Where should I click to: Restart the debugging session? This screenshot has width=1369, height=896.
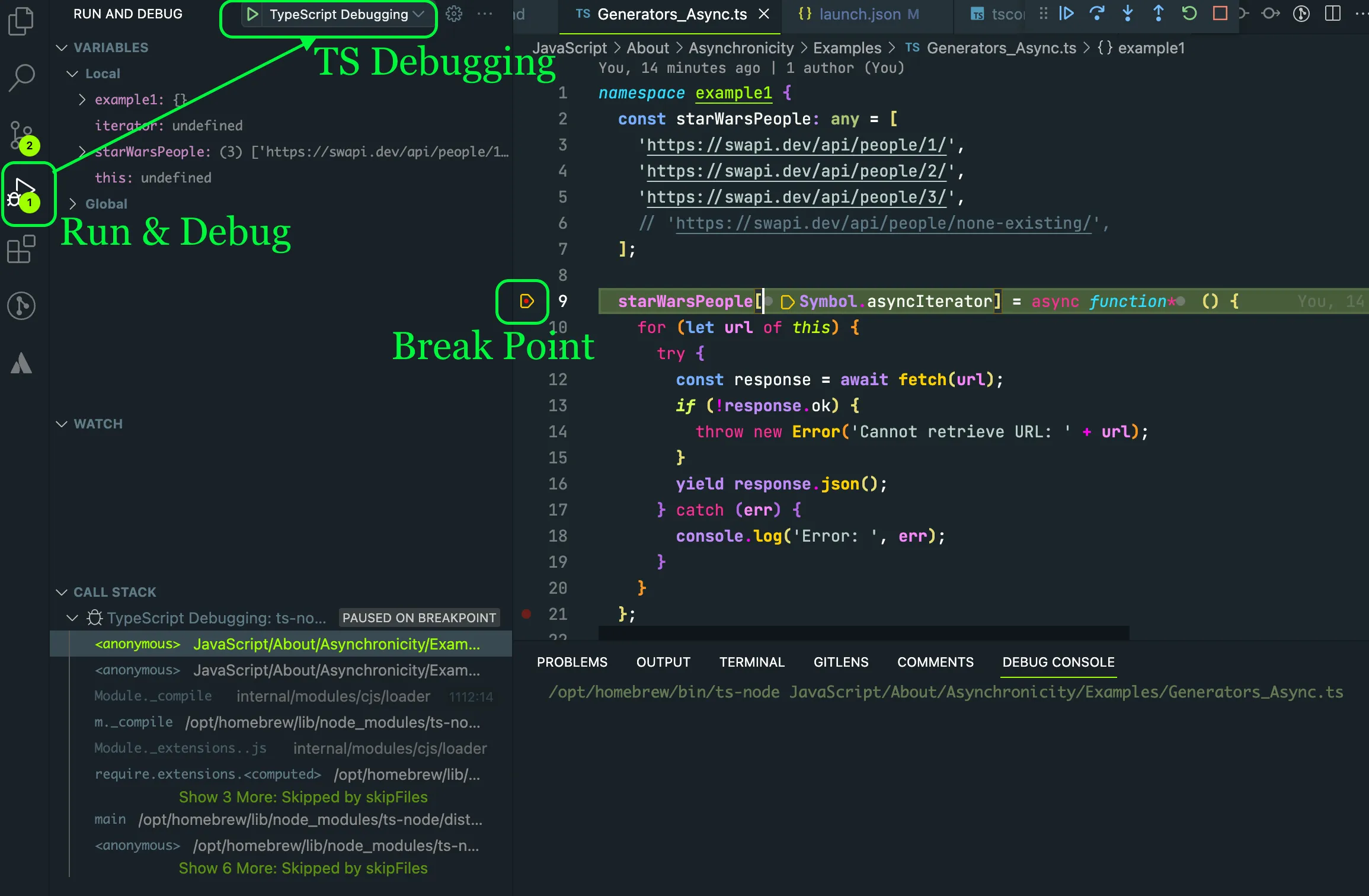pos(1189,14)
